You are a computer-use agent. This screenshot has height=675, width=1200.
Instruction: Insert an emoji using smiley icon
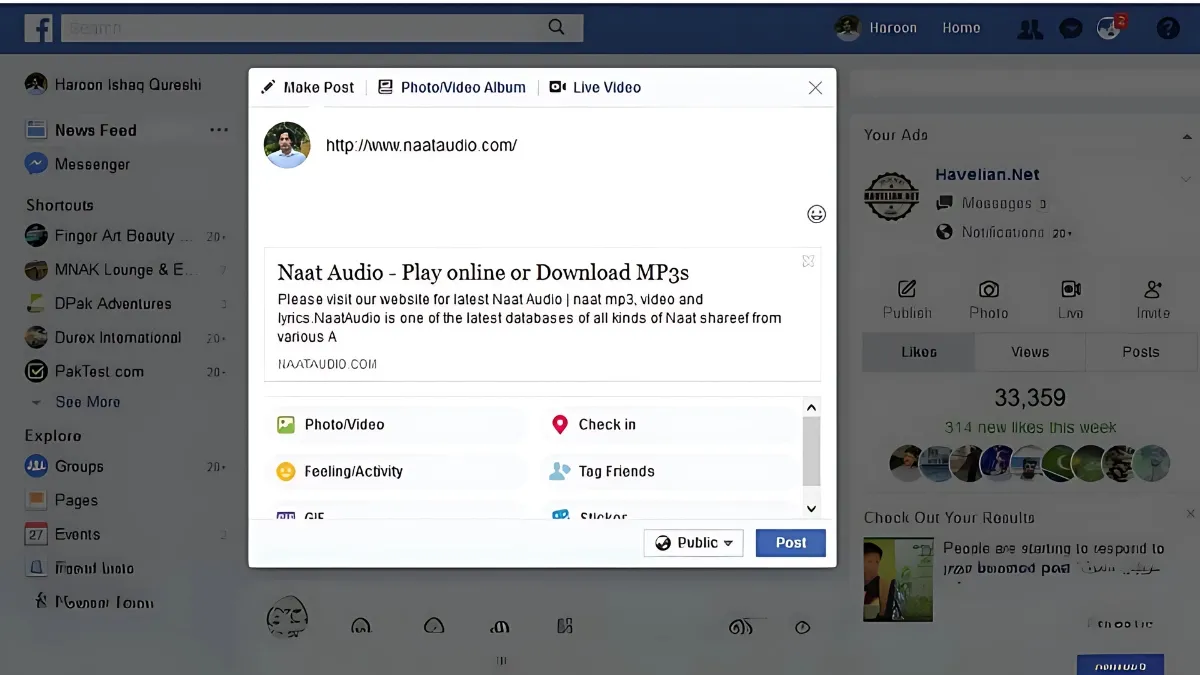(x=816, y=214)
